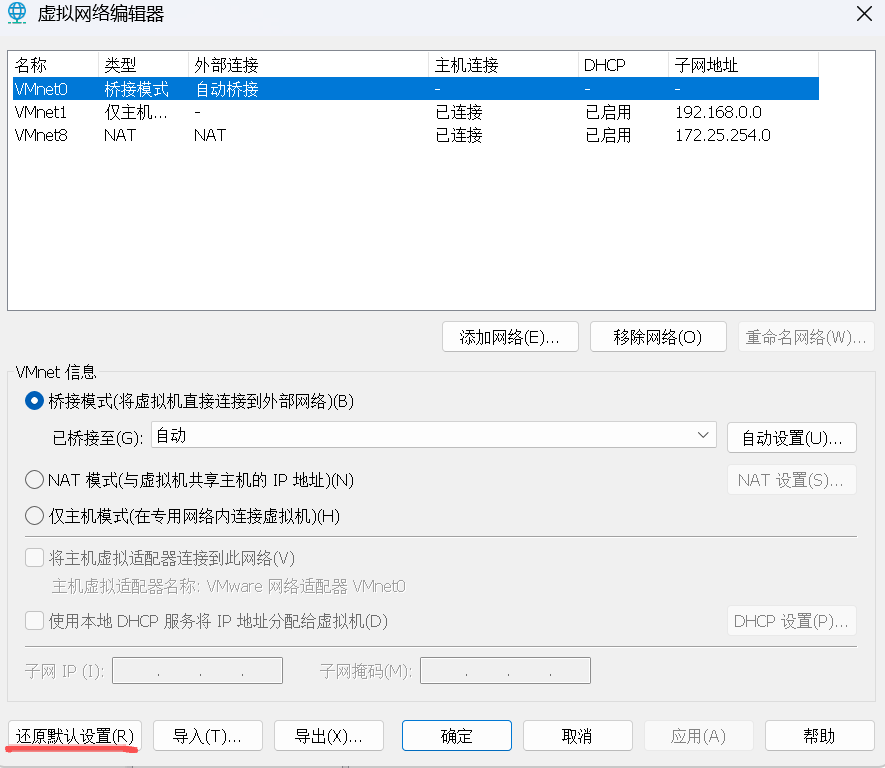The width and height of the screenshot is (885, 768).
Task: Select the VMnet0 network row
Action: click(415, 89)
